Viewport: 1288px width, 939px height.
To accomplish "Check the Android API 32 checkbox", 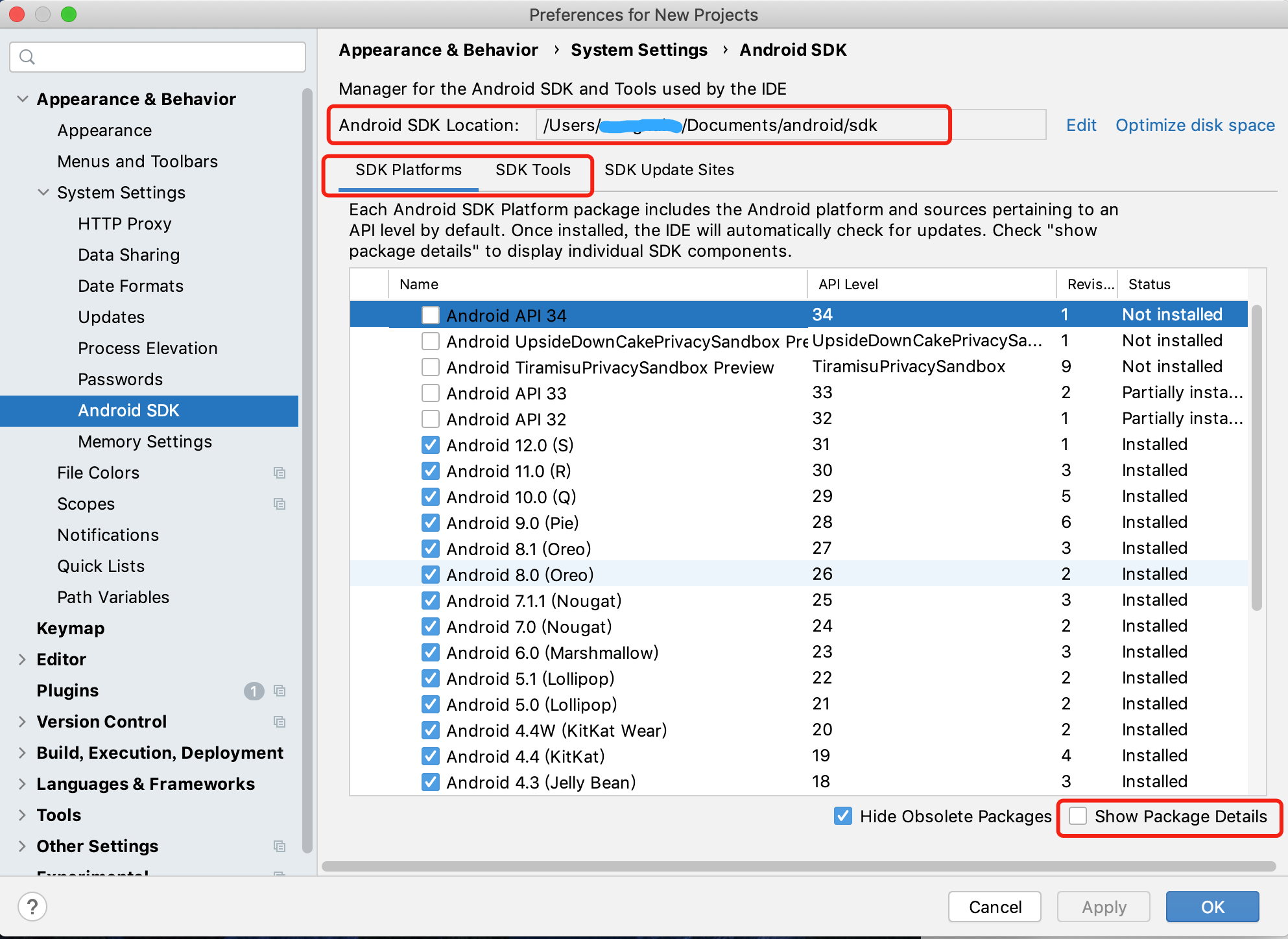I will point(431,419).
